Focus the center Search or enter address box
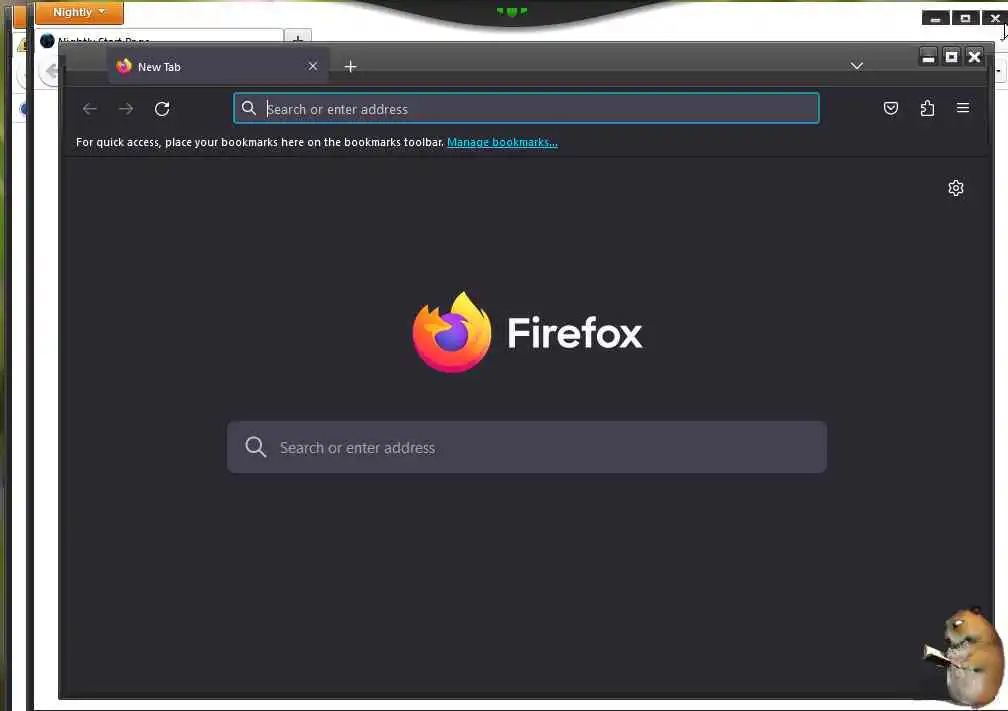 point(527,447)
